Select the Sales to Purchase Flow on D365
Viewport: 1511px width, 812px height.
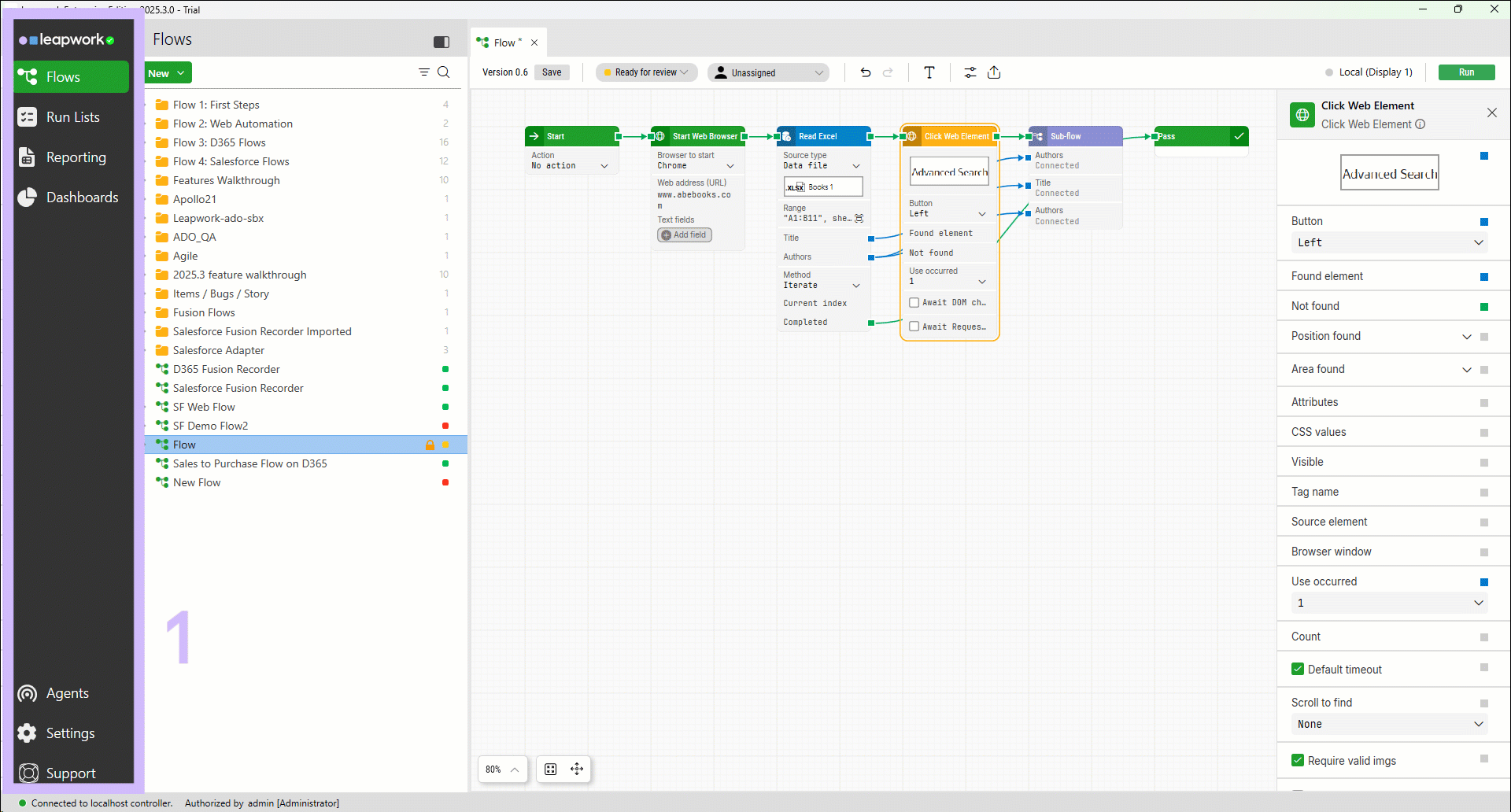pos(249,463)
